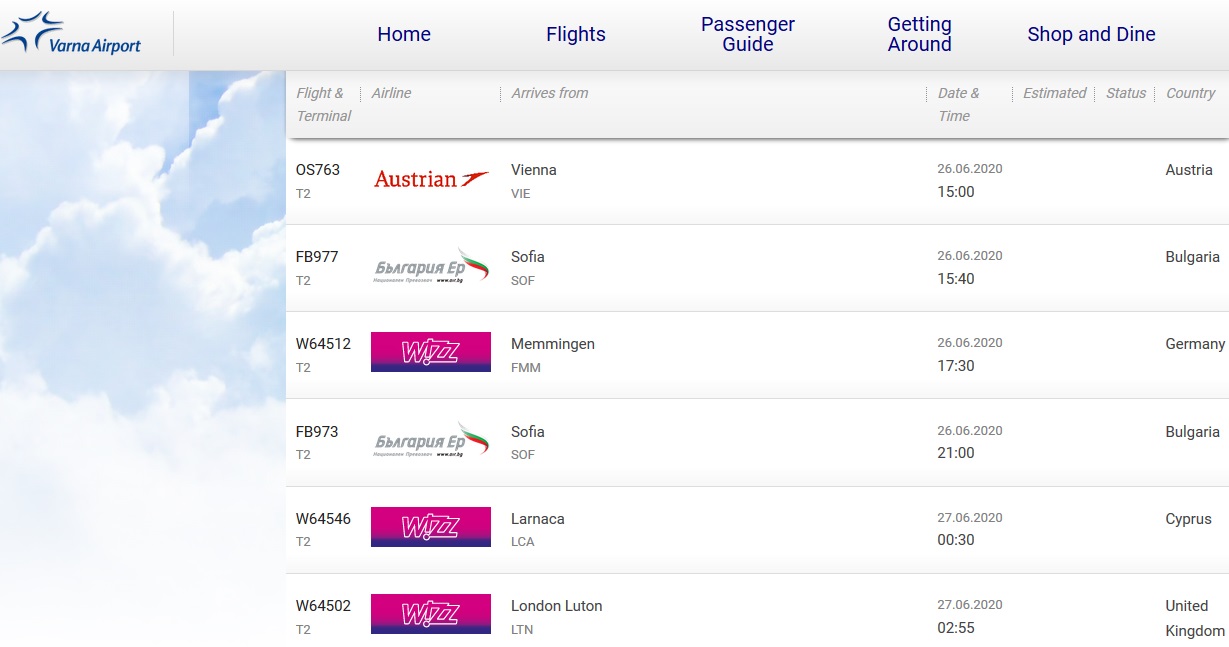1229x647 pixels.
Task: Click the Status column header
Action: coord(1126,93)
